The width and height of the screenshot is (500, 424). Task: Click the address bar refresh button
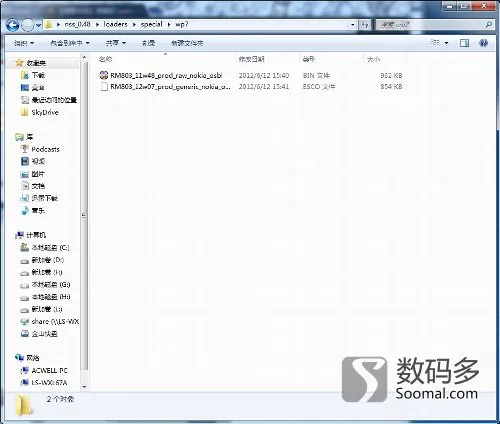pos(365,25)
